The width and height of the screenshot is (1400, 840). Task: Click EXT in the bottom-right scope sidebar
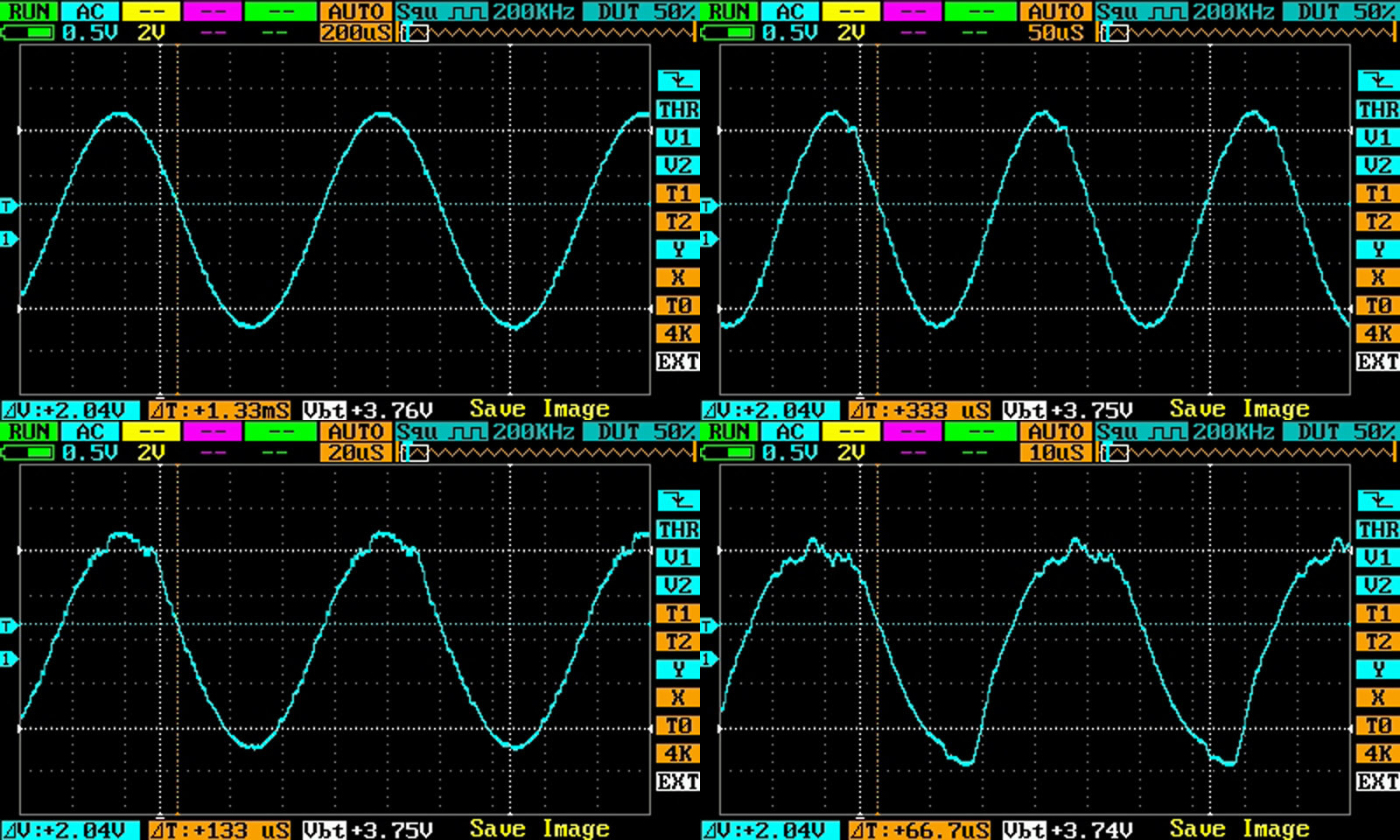pyautogui.click(x=1378, y=781)
